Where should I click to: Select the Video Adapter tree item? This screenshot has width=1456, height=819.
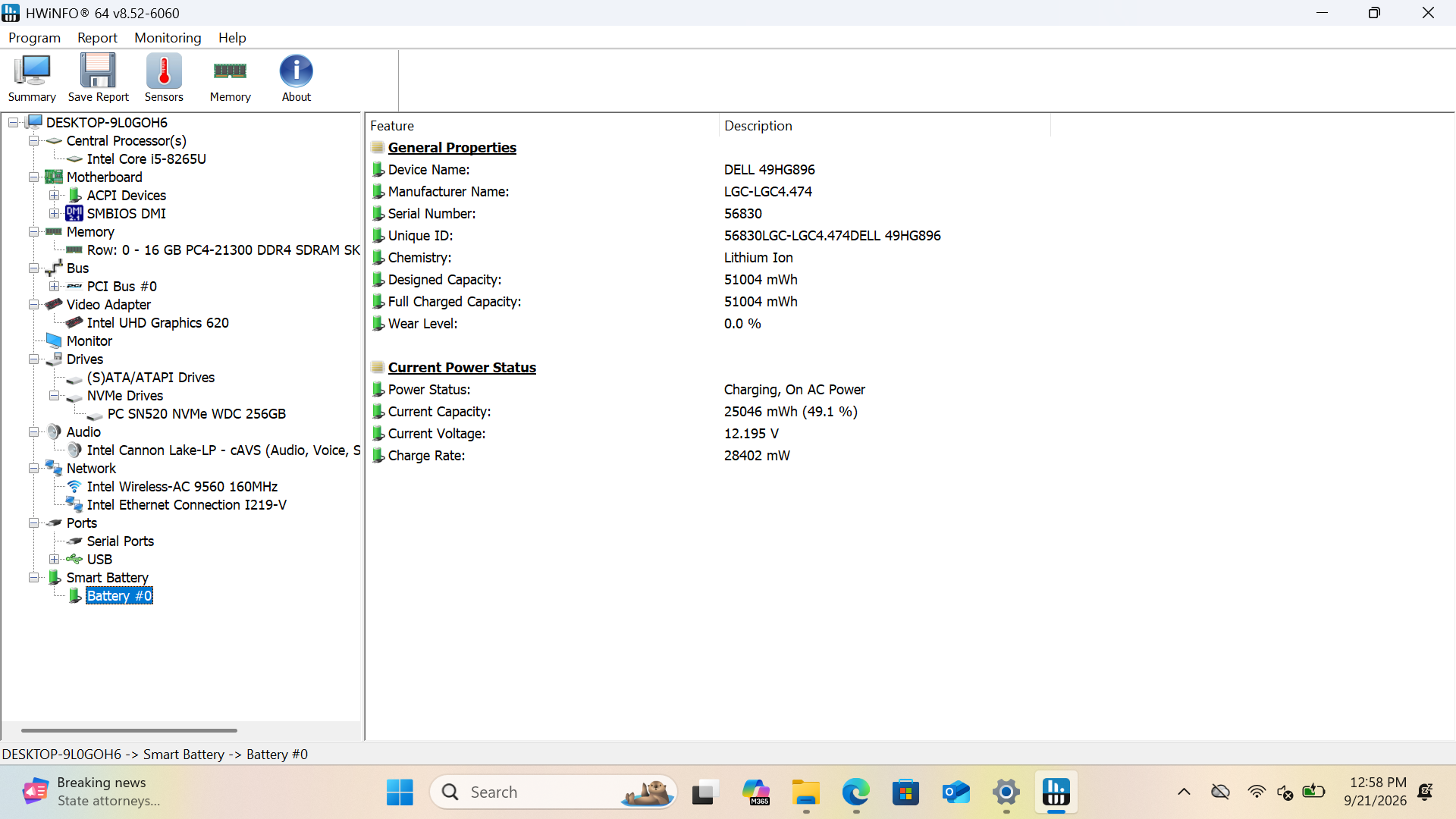[x=108, y=305]
